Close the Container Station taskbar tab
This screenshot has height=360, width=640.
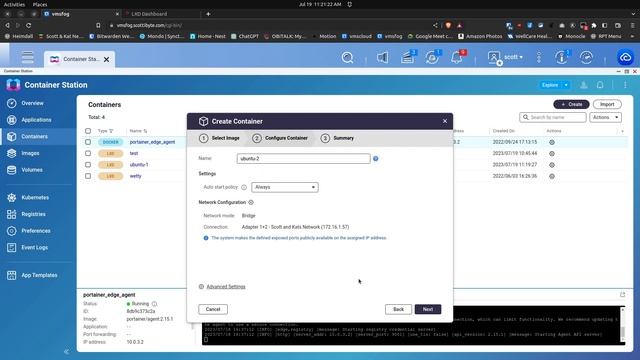coord(107,60)
